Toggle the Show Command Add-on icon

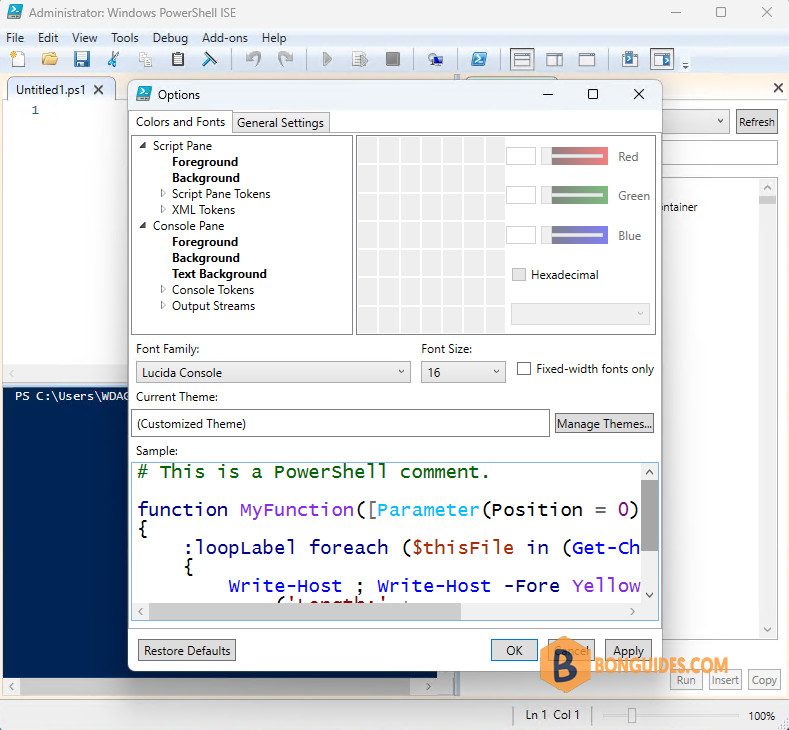coord(662,60)
